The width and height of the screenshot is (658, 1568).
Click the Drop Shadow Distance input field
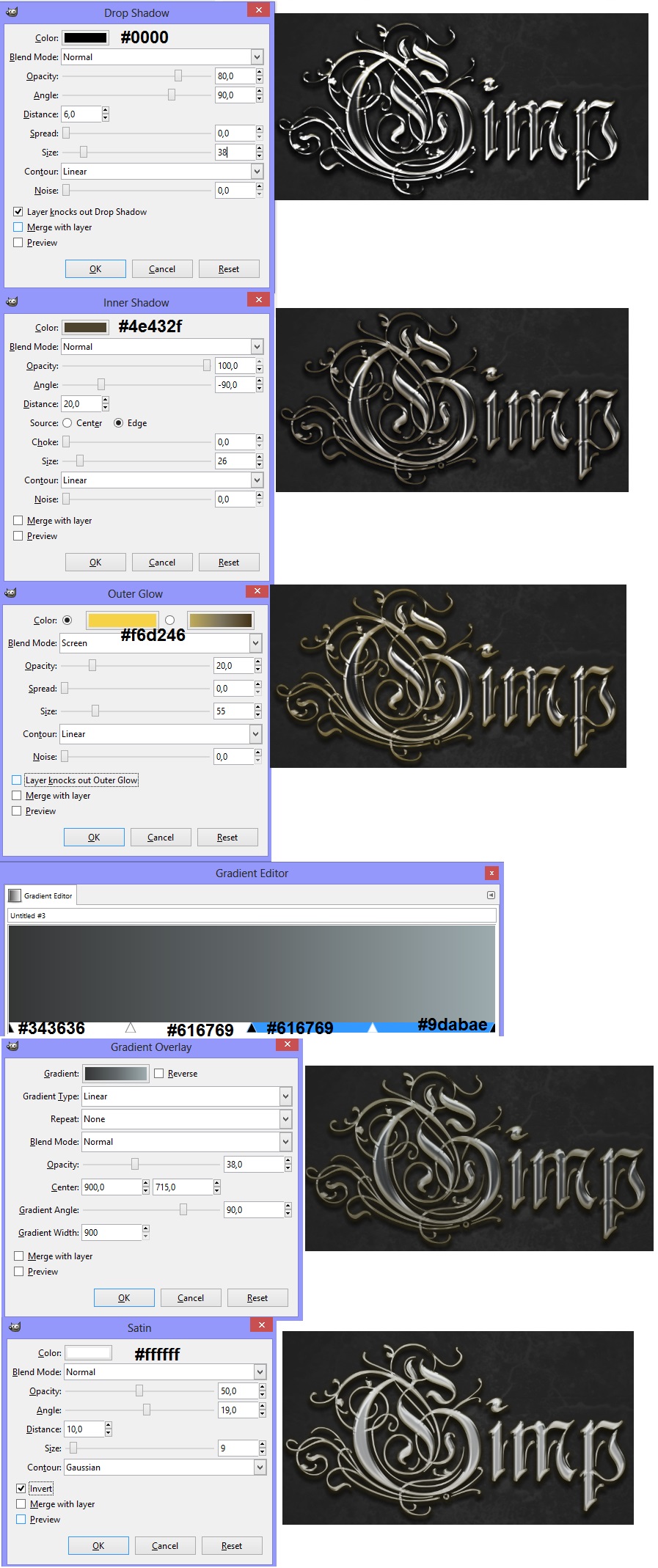(81, 114)
